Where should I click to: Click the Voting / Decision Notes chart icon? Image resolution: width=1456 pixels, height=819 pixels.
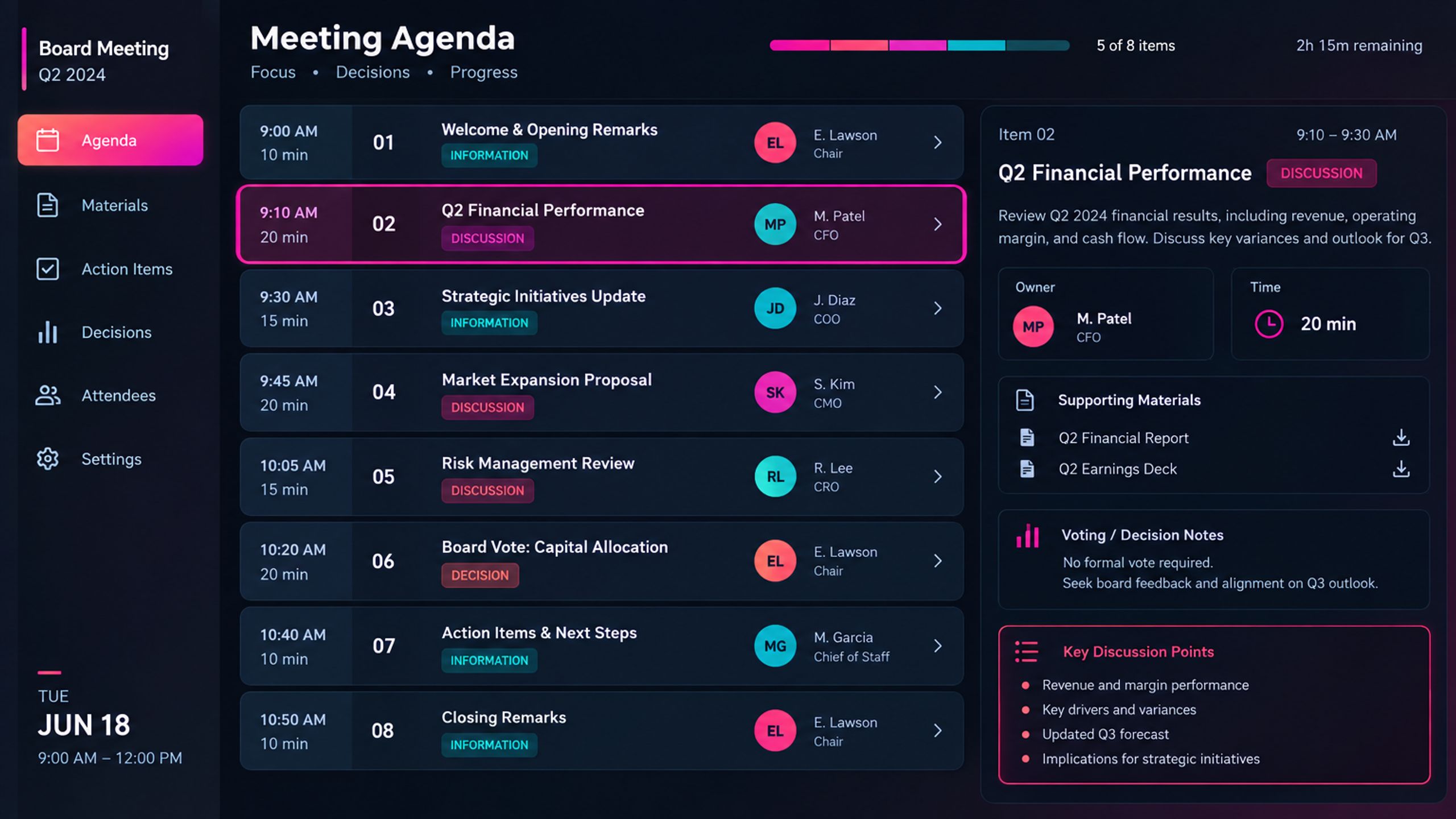[1028, 535]
